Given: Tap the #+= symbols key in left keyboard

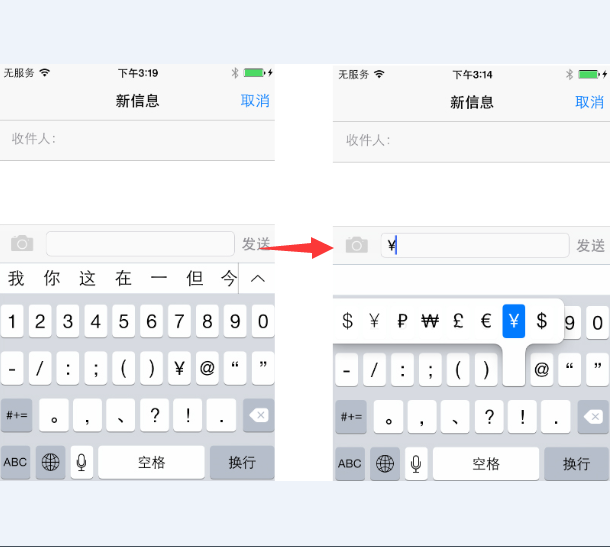Looking at the screenshot, I should (16, 415).
